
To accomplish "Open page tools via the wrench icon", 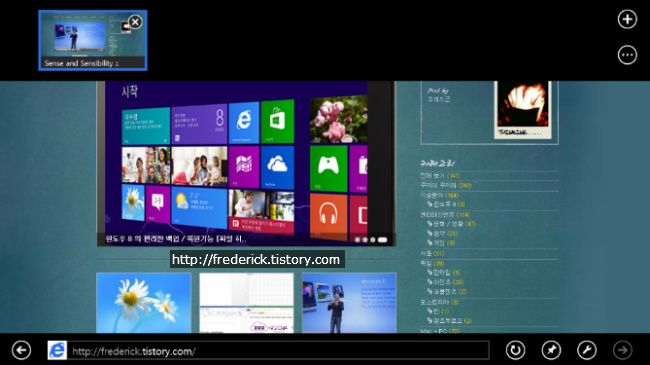I will [x=587, y=350].
